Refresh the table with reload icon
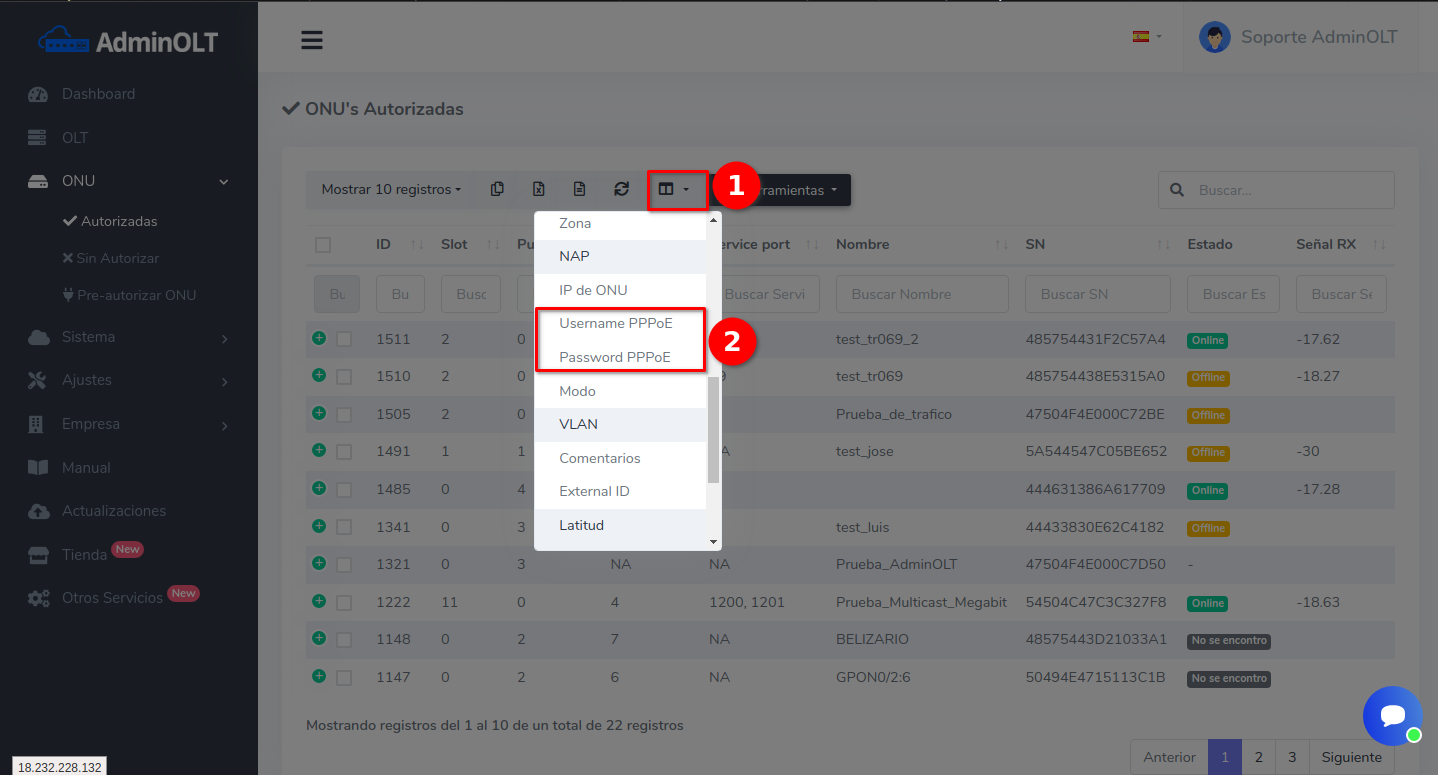Screen dimensions: 1438x775 pyautogui.click(x=621, y=189)
